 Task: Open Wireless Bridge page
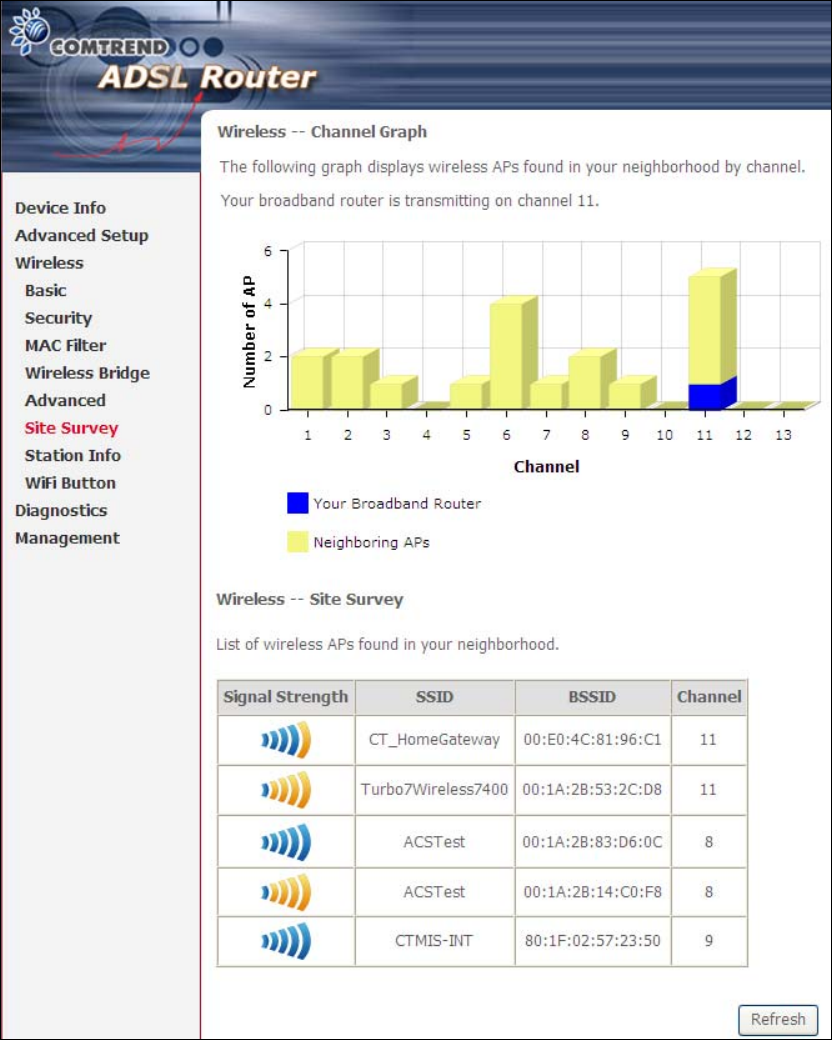[88, 373]
